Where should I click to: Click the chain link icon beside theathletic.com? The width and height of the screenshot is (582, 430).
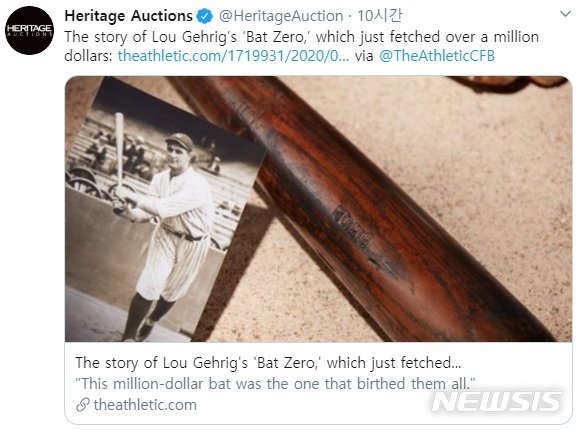click(x=82, y=405)
